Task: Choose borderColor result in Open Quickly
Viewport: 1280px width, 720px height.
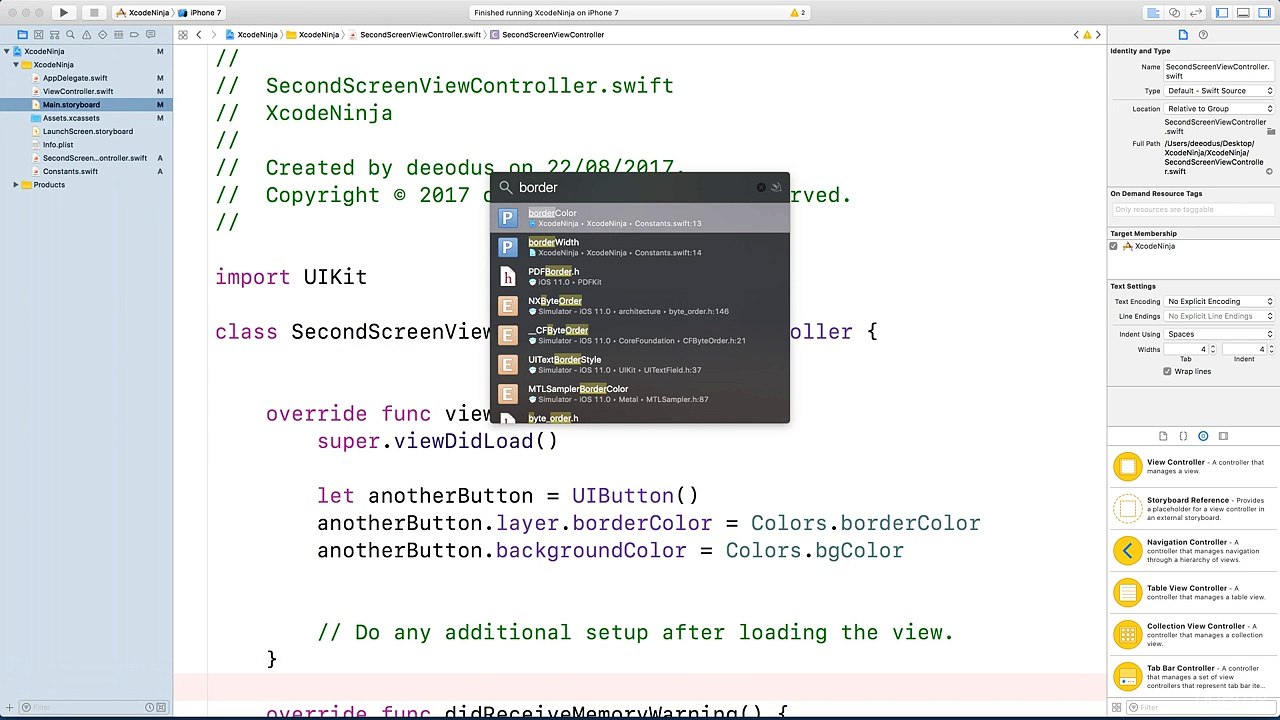Action: tap(640, 218)
